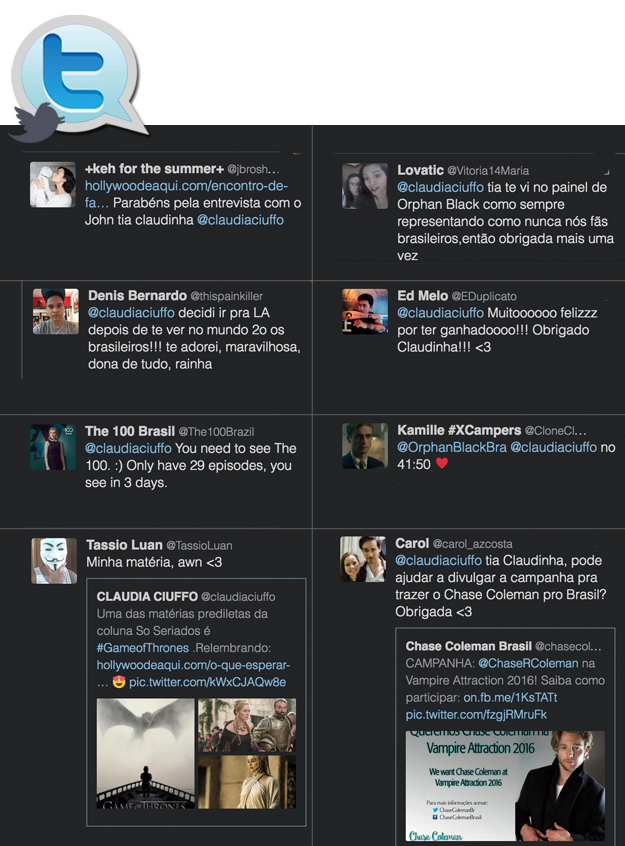625x846 pixels.
Task: Open the hollywoodeaqui.com/encontro-de-fa link
Action: (172, 194)
